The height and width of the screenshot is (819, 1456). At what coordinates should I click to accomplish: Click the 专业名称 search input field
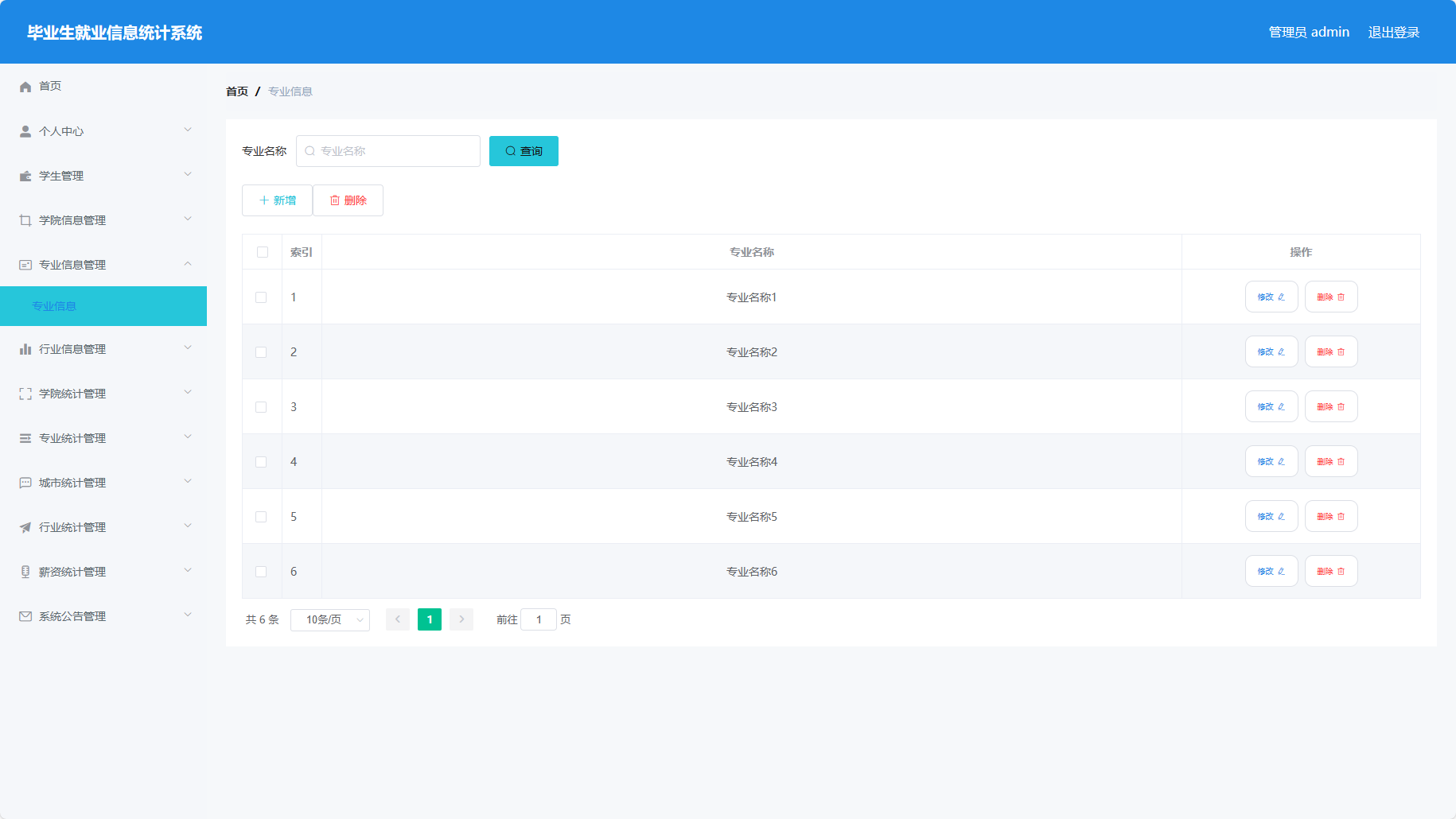click(x=388, y=151)
